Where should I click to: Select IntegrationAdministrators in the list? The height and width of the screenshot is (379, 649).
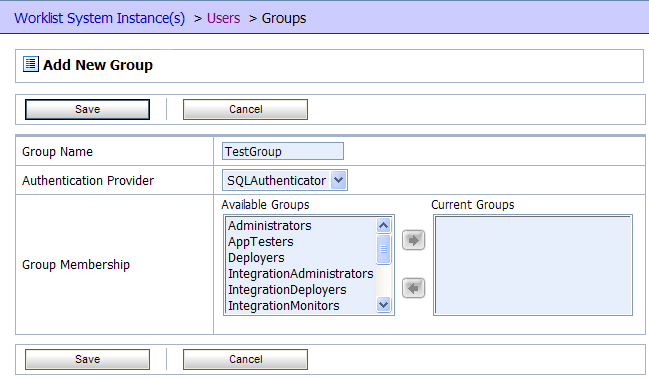(301, 273)
